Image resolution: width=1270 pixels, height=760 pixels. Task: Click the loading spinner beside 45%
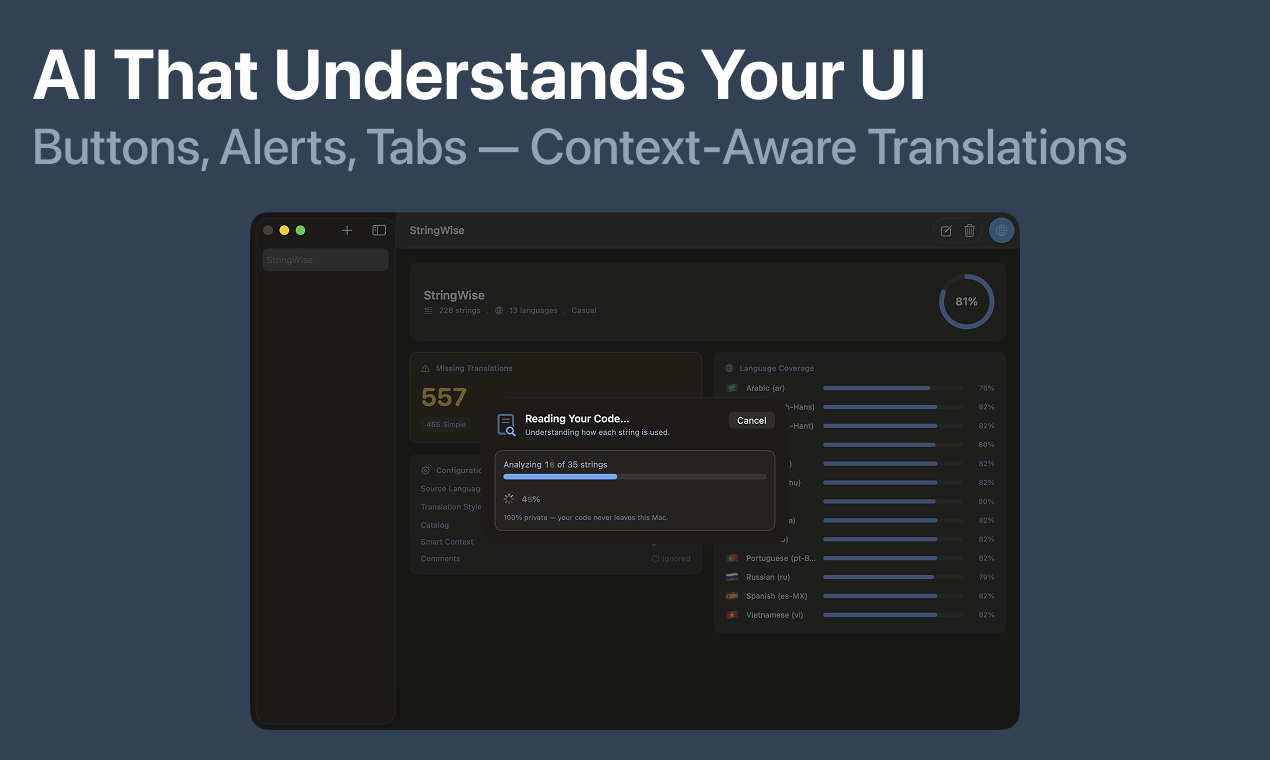[x=509, y=498]
